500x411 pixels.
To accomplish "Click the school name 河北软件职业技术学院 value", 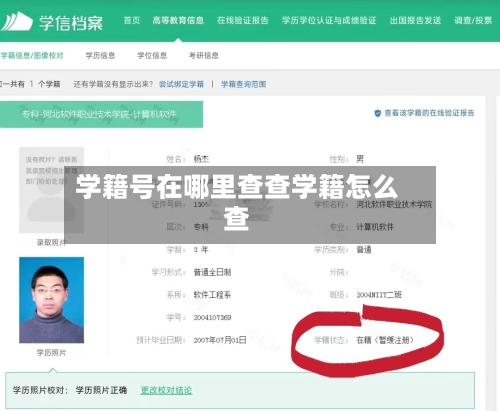I will [394, 204].
